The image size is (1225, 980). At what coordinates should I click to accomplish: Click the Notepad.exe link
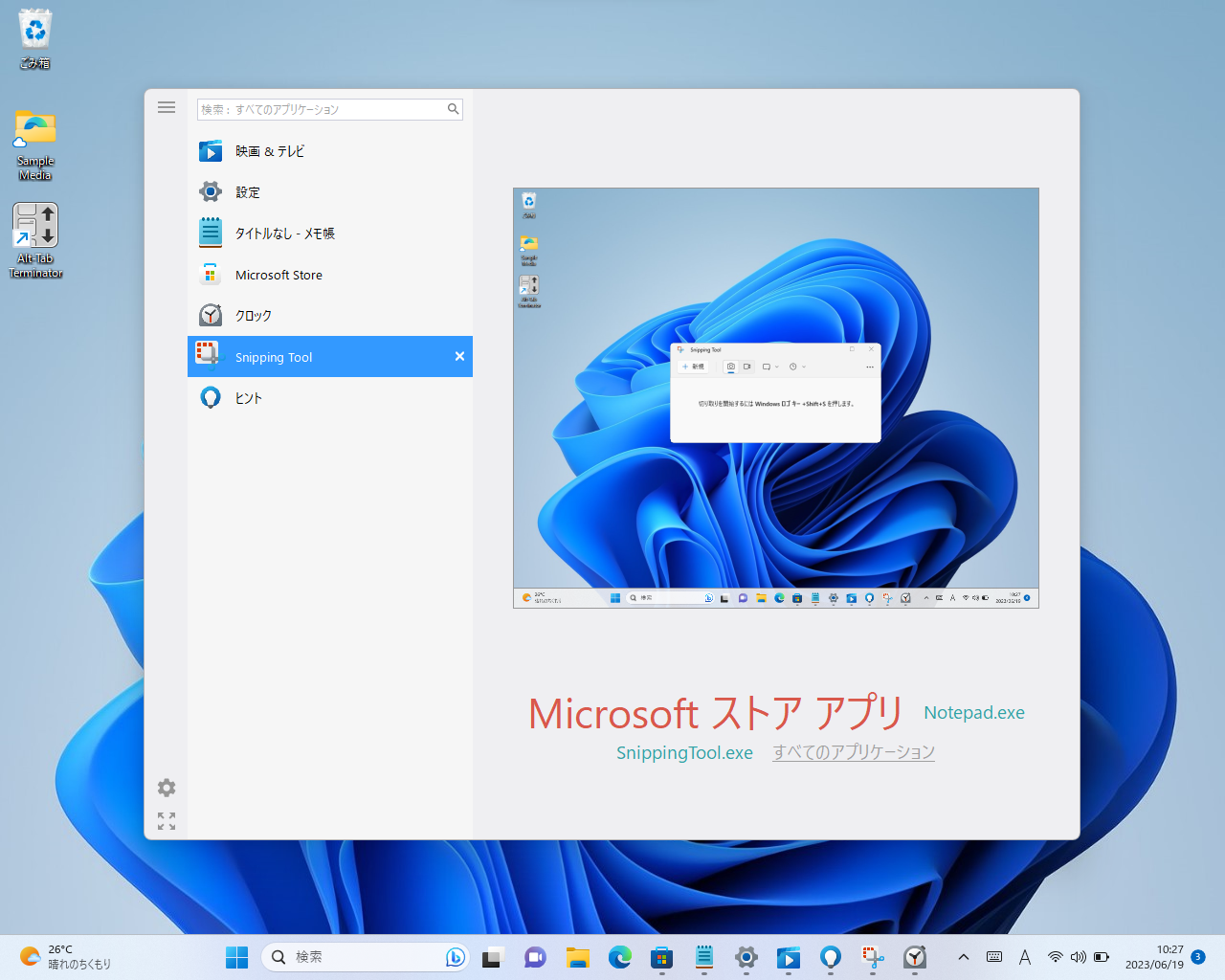coord(973,712)
